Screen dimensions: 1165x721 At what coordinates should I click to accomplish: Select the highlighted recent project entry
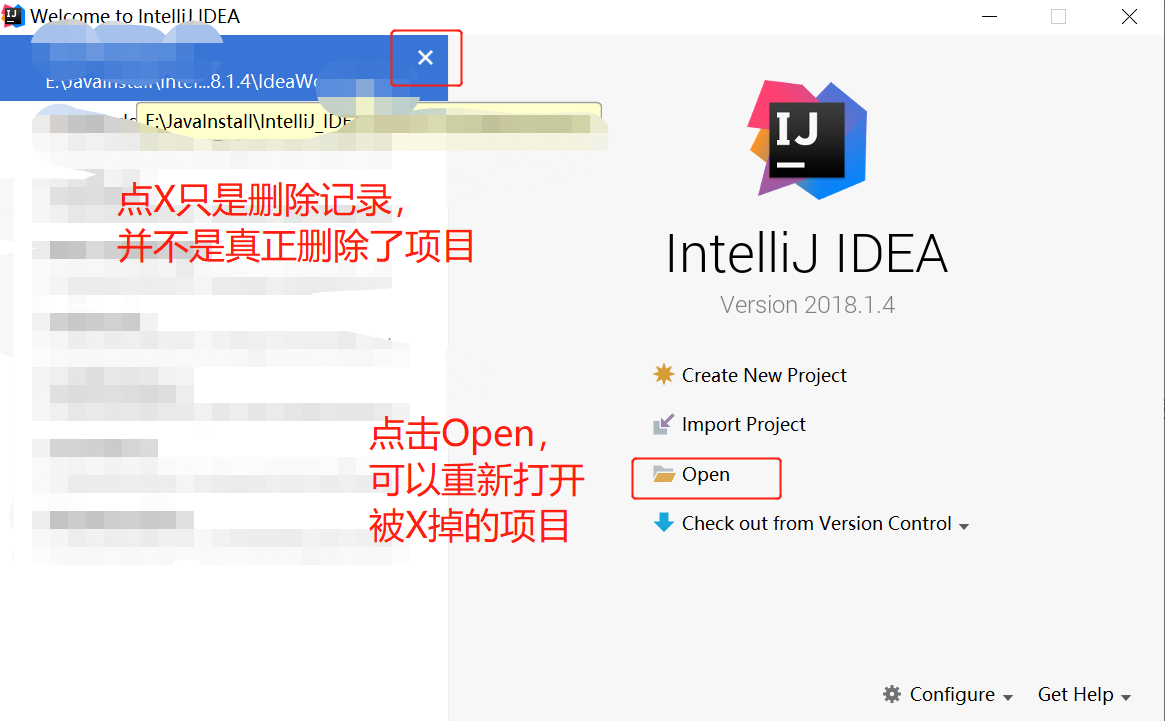[x=224, y=68]
